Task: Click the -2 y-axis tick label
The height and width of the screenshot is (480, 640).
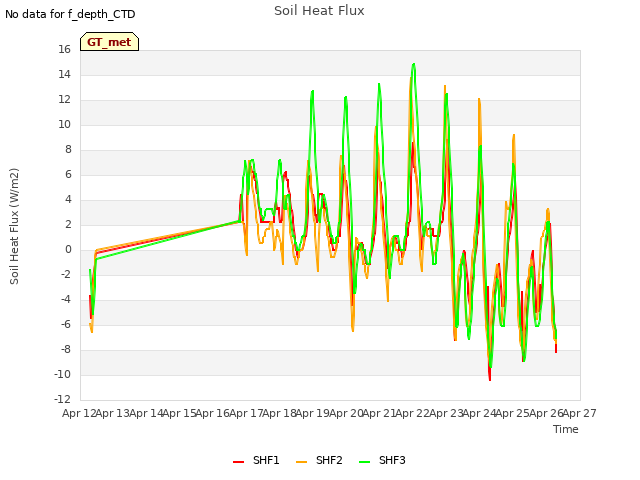Action: click(66, 275)
